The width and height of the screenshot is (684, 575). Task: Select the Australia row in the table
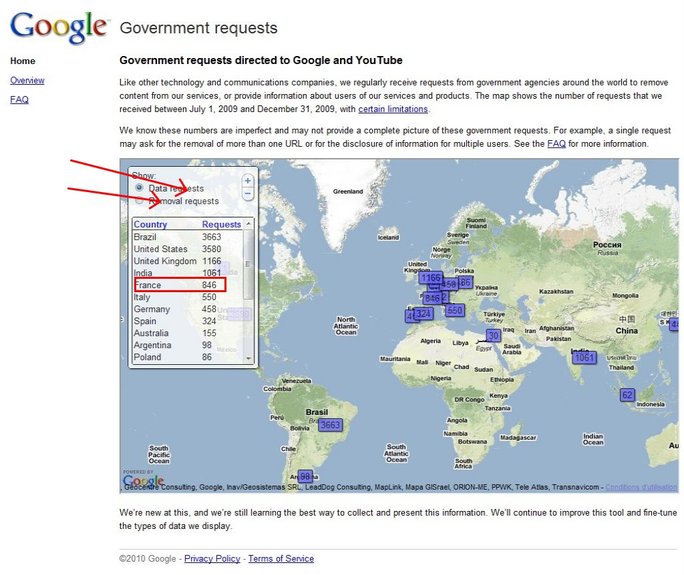point(188,333)
